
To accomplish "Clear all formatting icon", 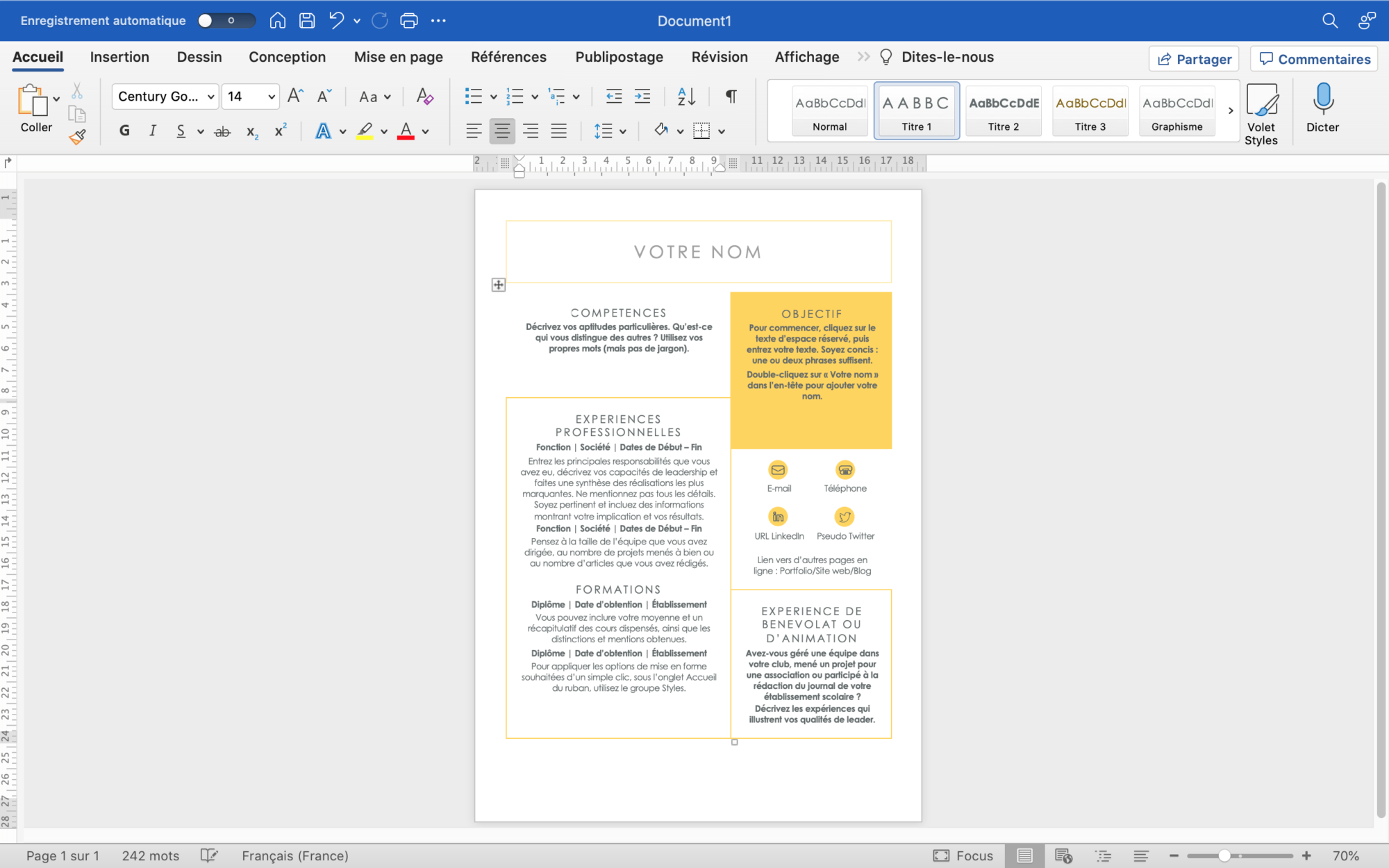I will click(x=424, y=97).
